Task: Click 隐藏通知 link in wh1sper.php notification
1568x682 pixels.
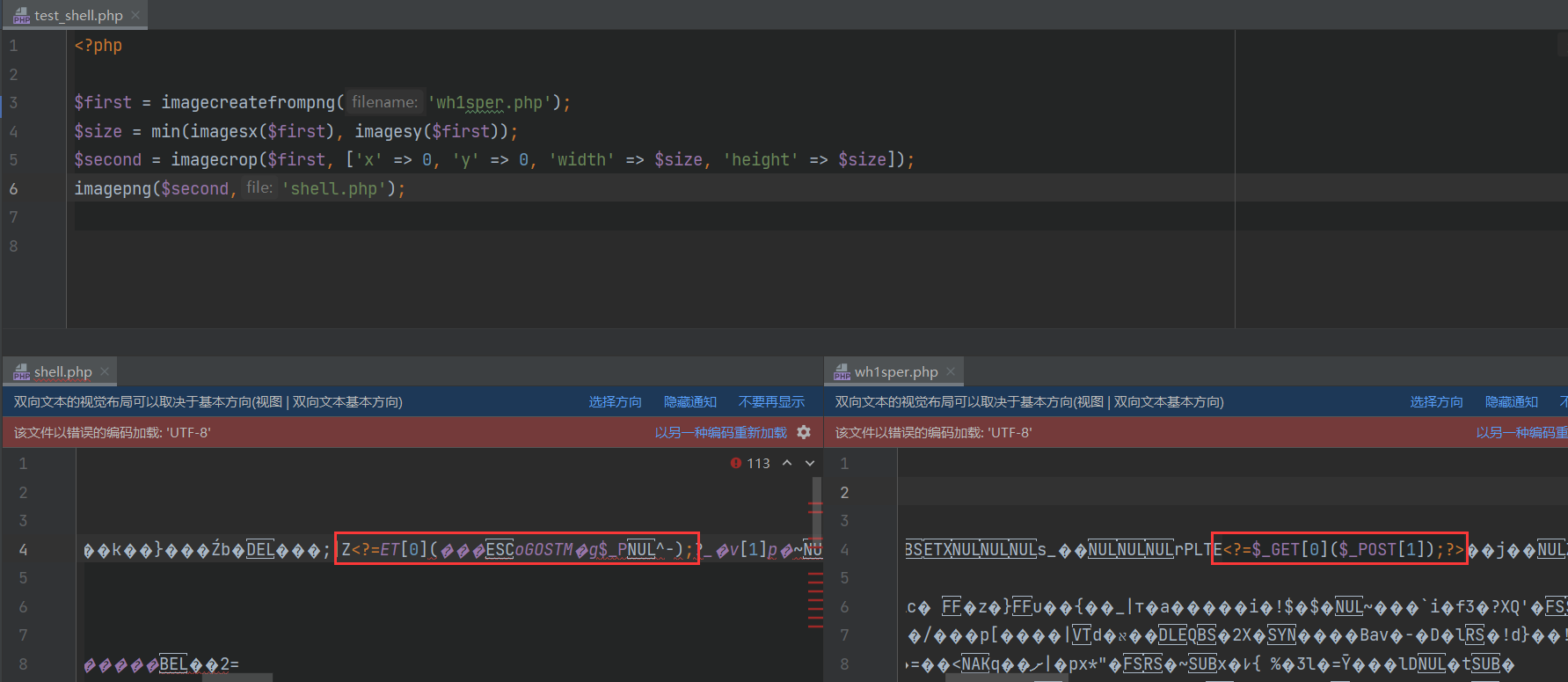Action: (1512, 401)
